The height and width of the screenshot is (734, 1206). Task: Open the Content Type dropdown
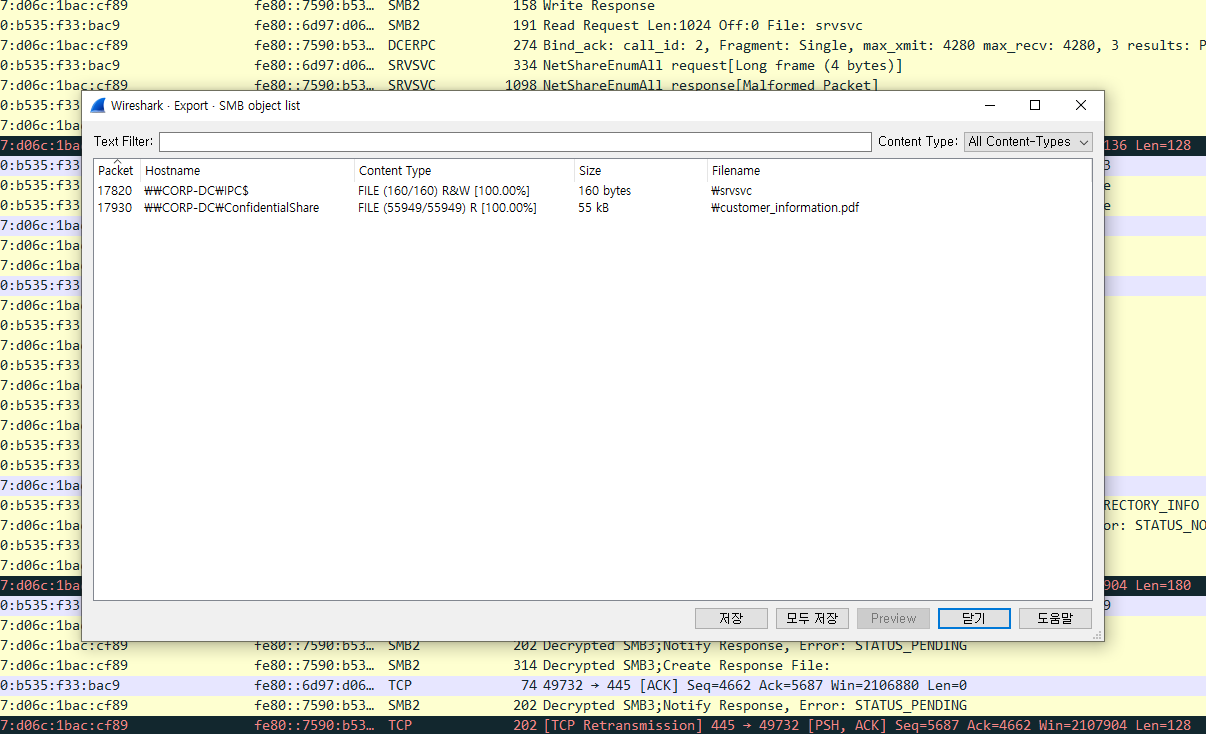(x=1028, y=142)
